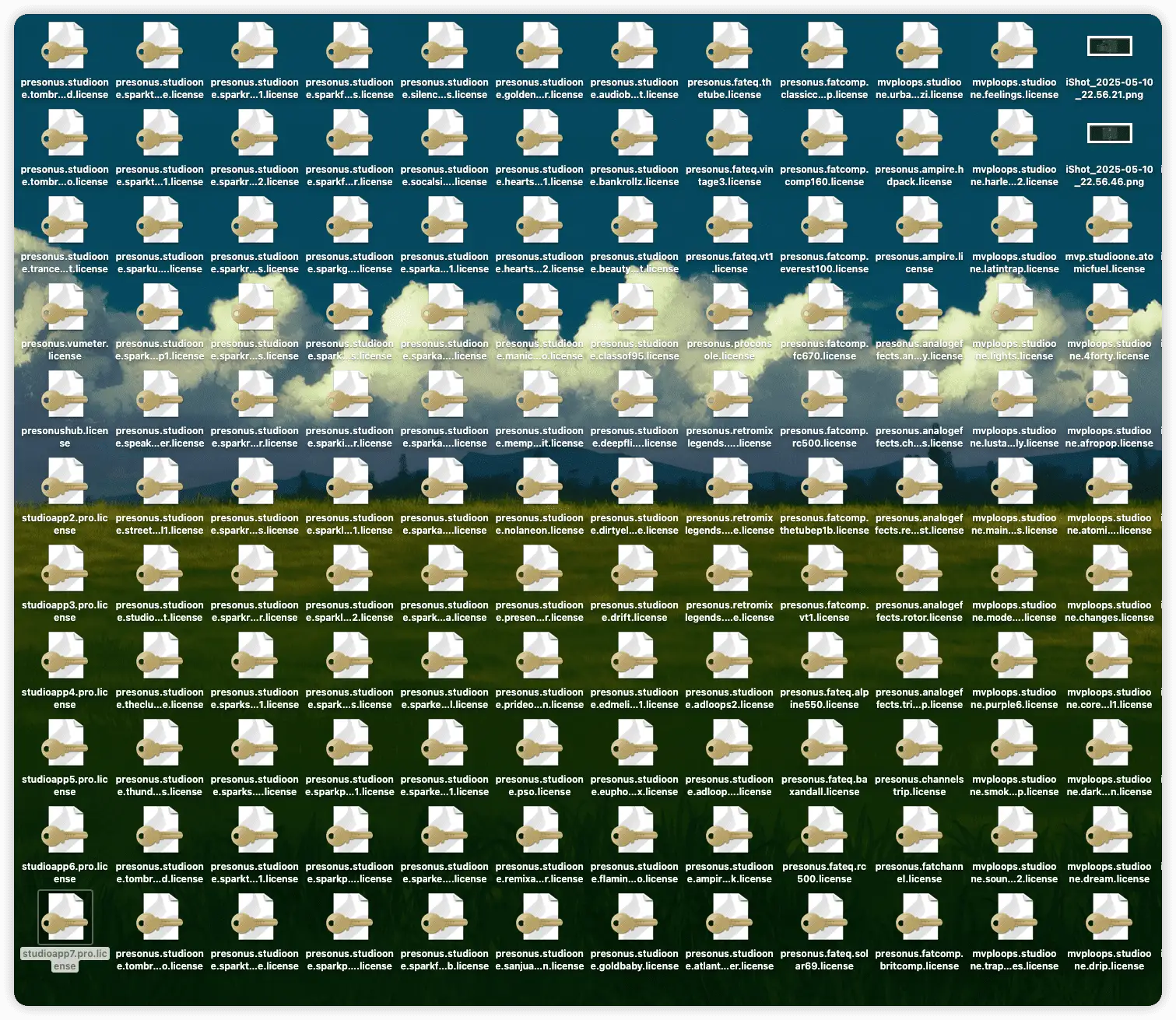Click the studioapp5.pro.license file icon
This screenshot has height=1020, width=1176.
(65, 744)
